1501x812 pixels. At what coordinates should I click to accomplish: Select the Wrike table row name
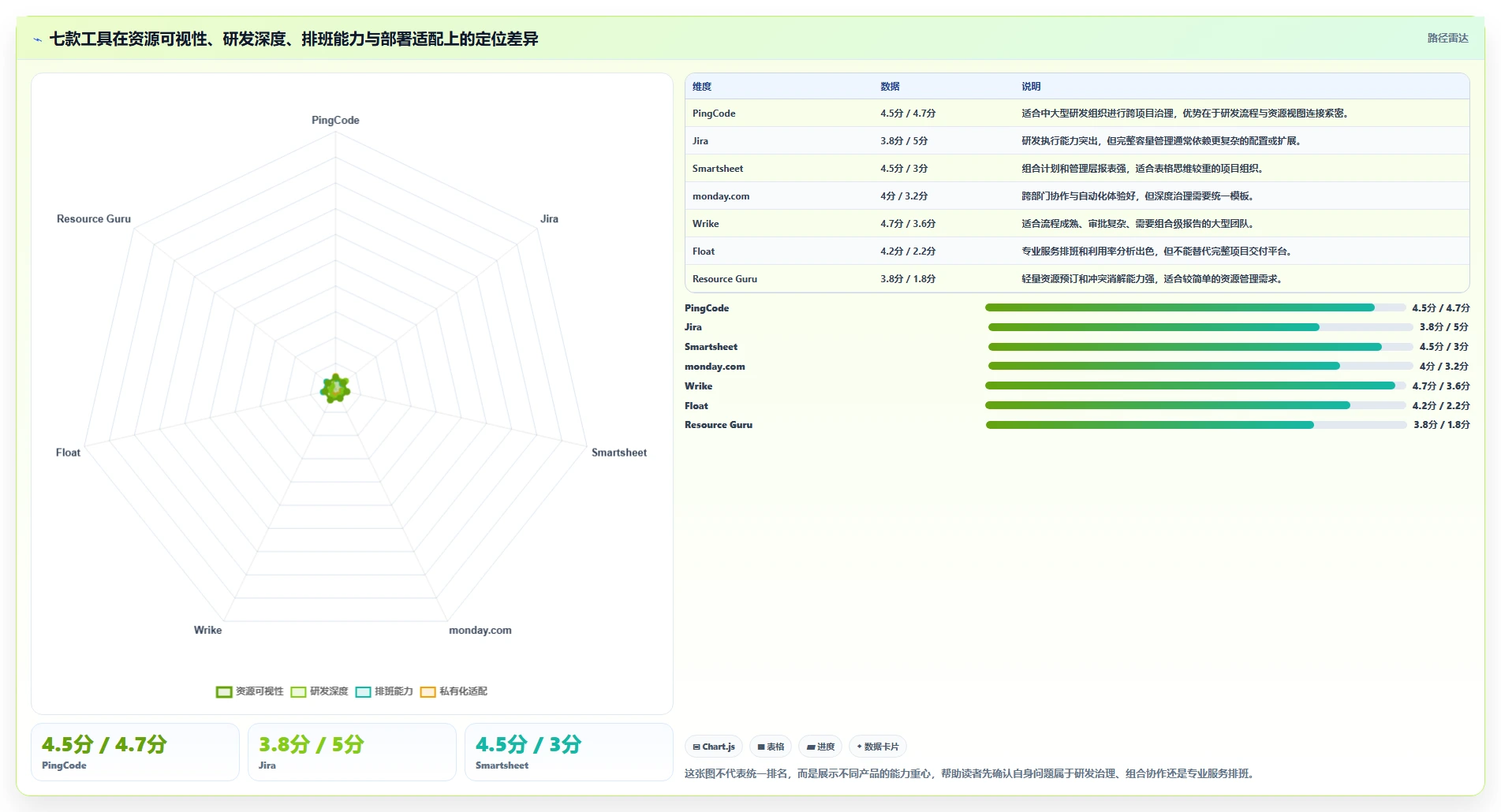tap(706, 224)
